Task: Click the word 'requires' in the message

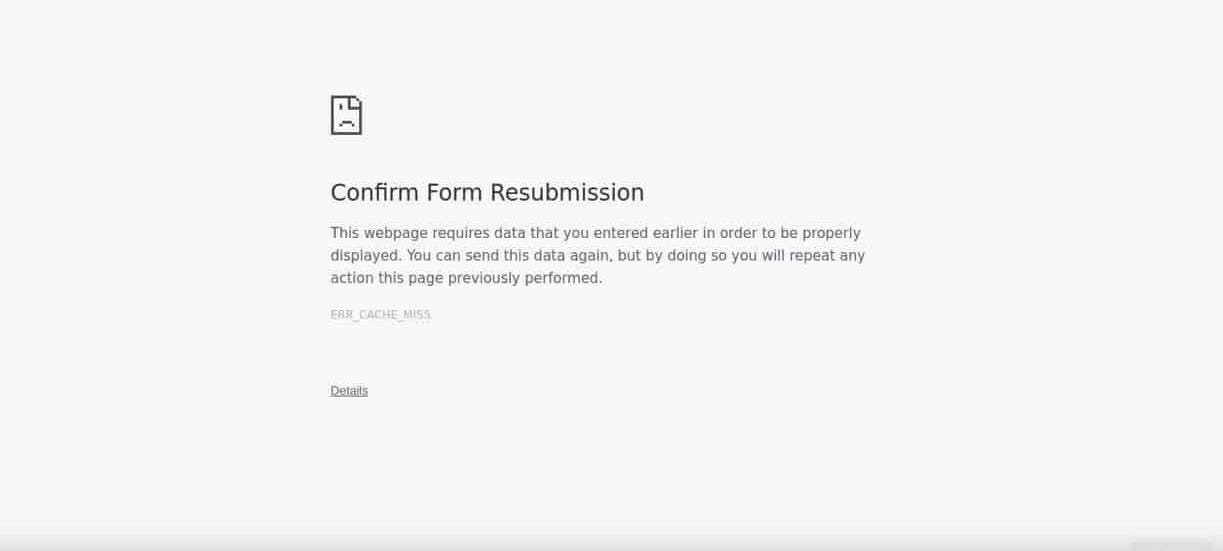Action: click(461, 233)
